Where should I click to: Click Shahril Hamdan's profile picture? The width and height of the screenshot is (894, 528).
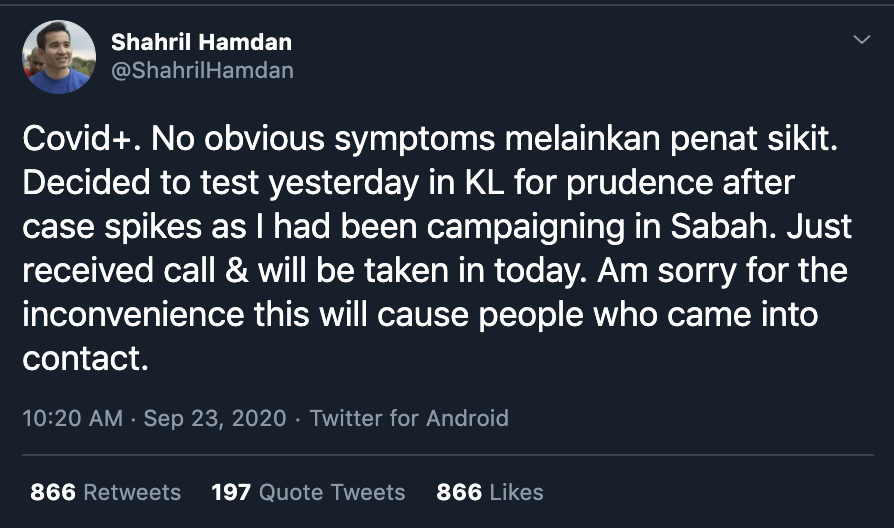[x=59, y=56]
